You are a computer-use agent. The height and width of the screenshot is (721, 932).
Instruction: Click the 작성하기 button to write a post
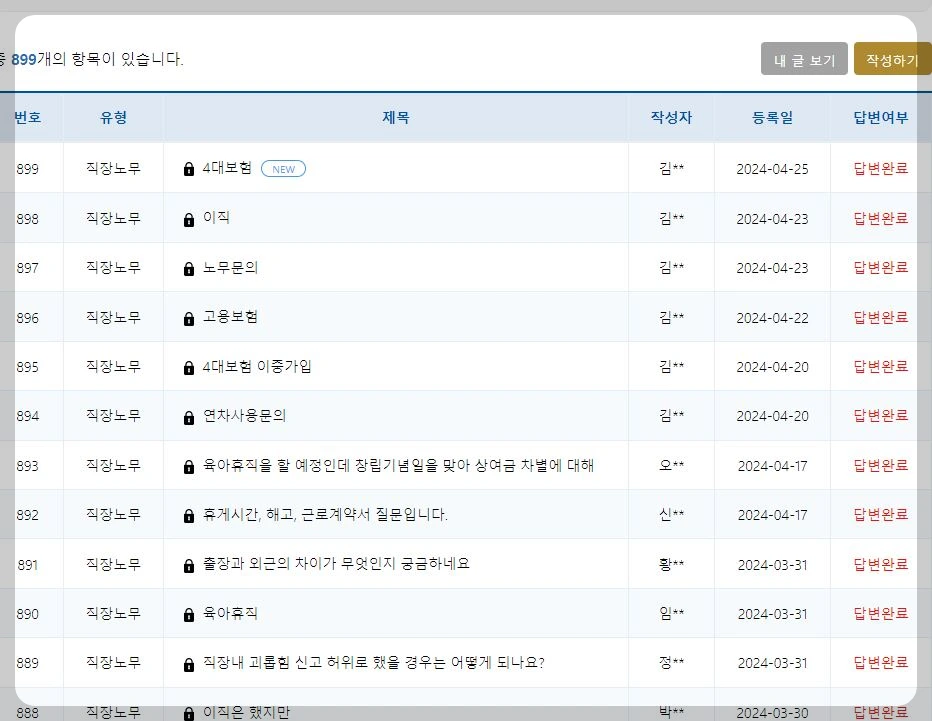click(891, 59)
